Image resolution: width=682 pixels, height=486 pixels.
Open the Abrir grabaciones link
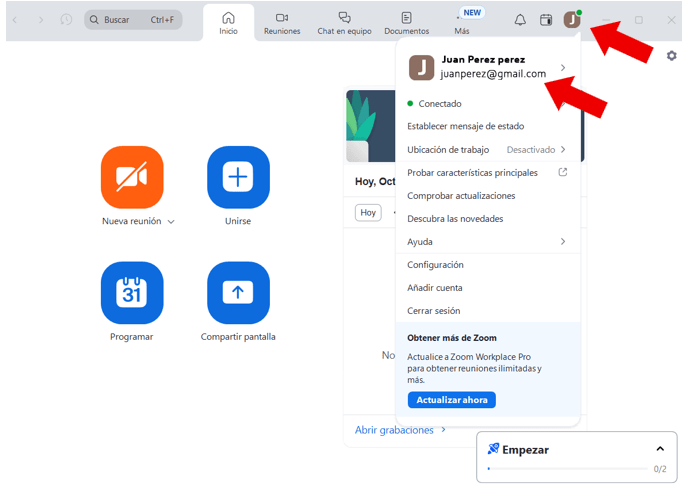coord(394,430)
